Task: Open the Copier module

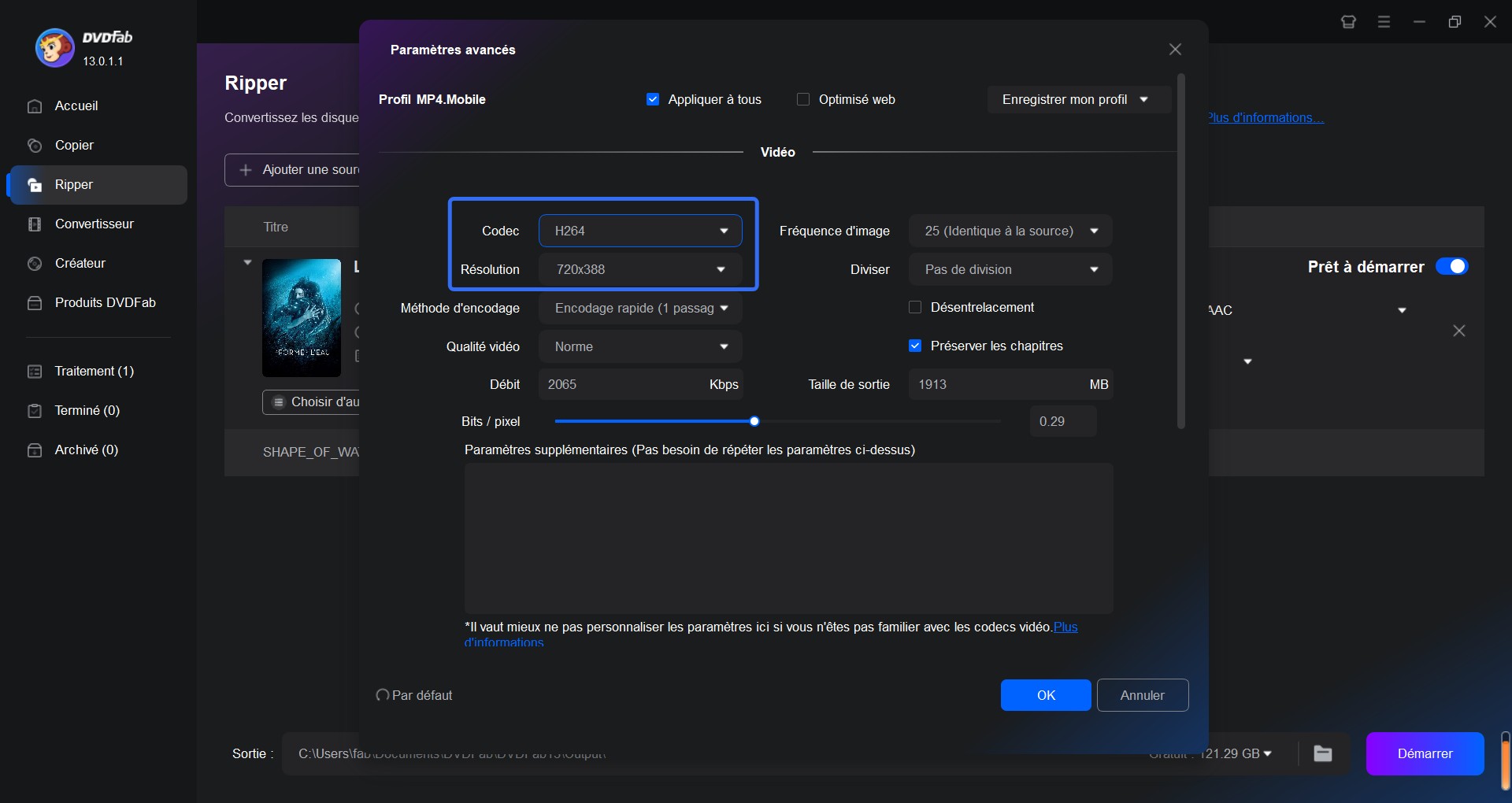Action: pyautogui.click(x=98, y=146)
